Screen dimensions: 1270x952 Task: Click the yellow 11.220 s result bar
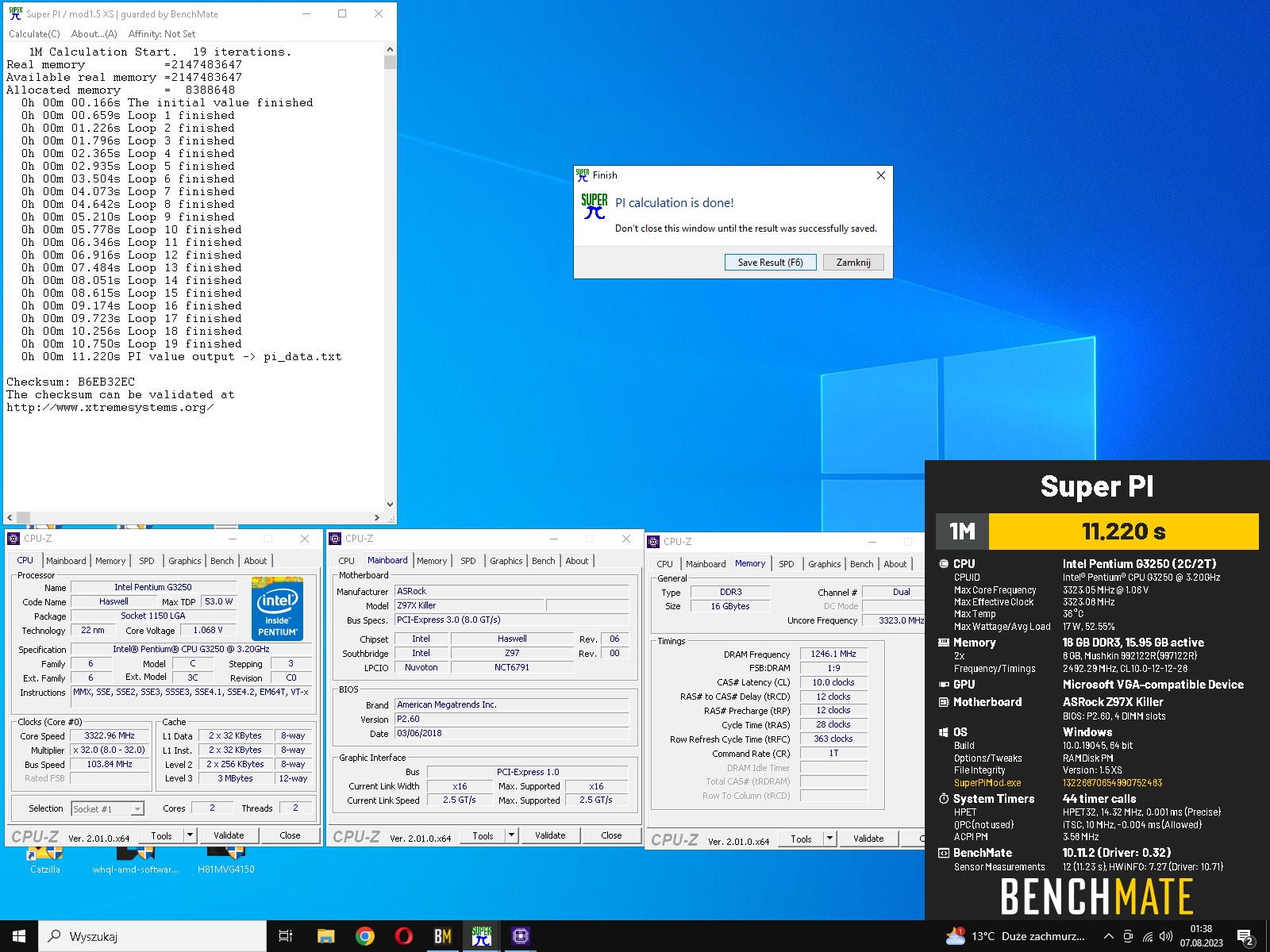1123,532
